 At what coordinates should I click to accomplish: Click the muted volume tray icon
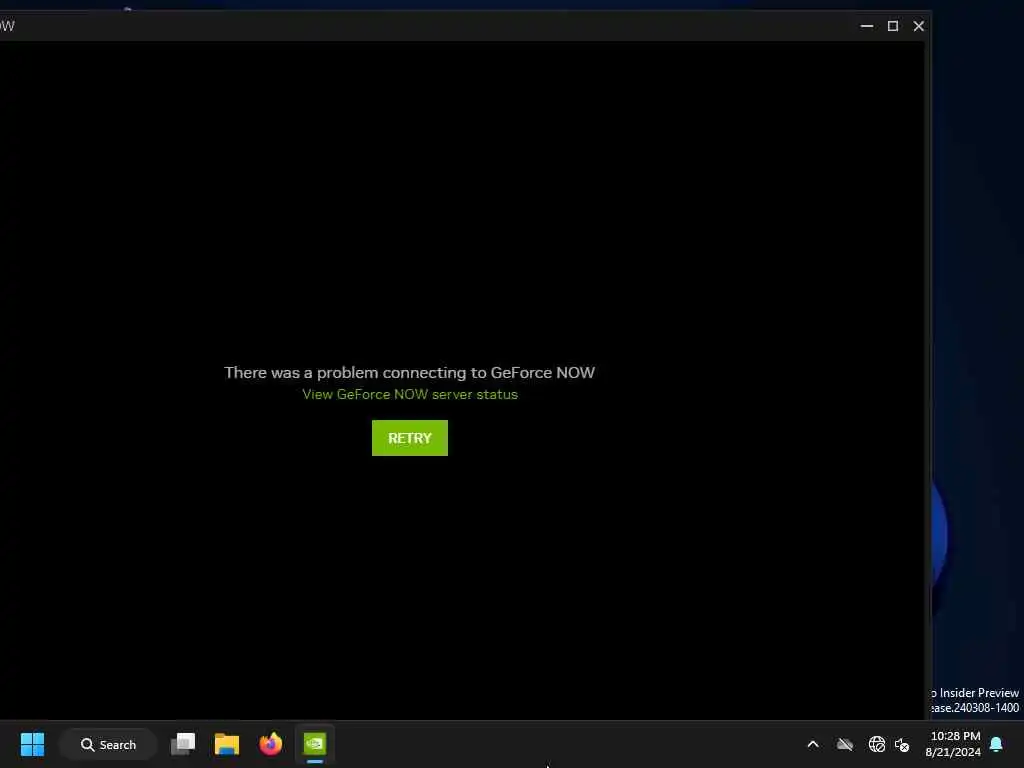coord(902,744)
